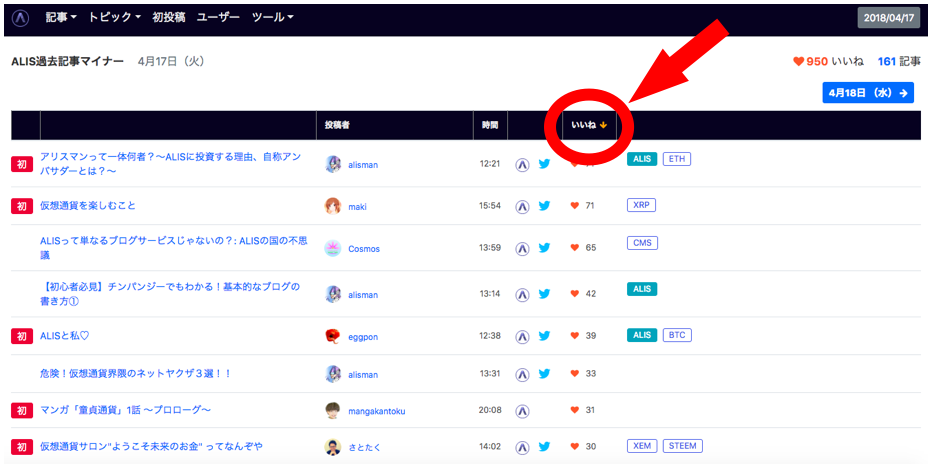
Task: Open Twitter icon for the 13:31 article
Action: click(544, 374)
